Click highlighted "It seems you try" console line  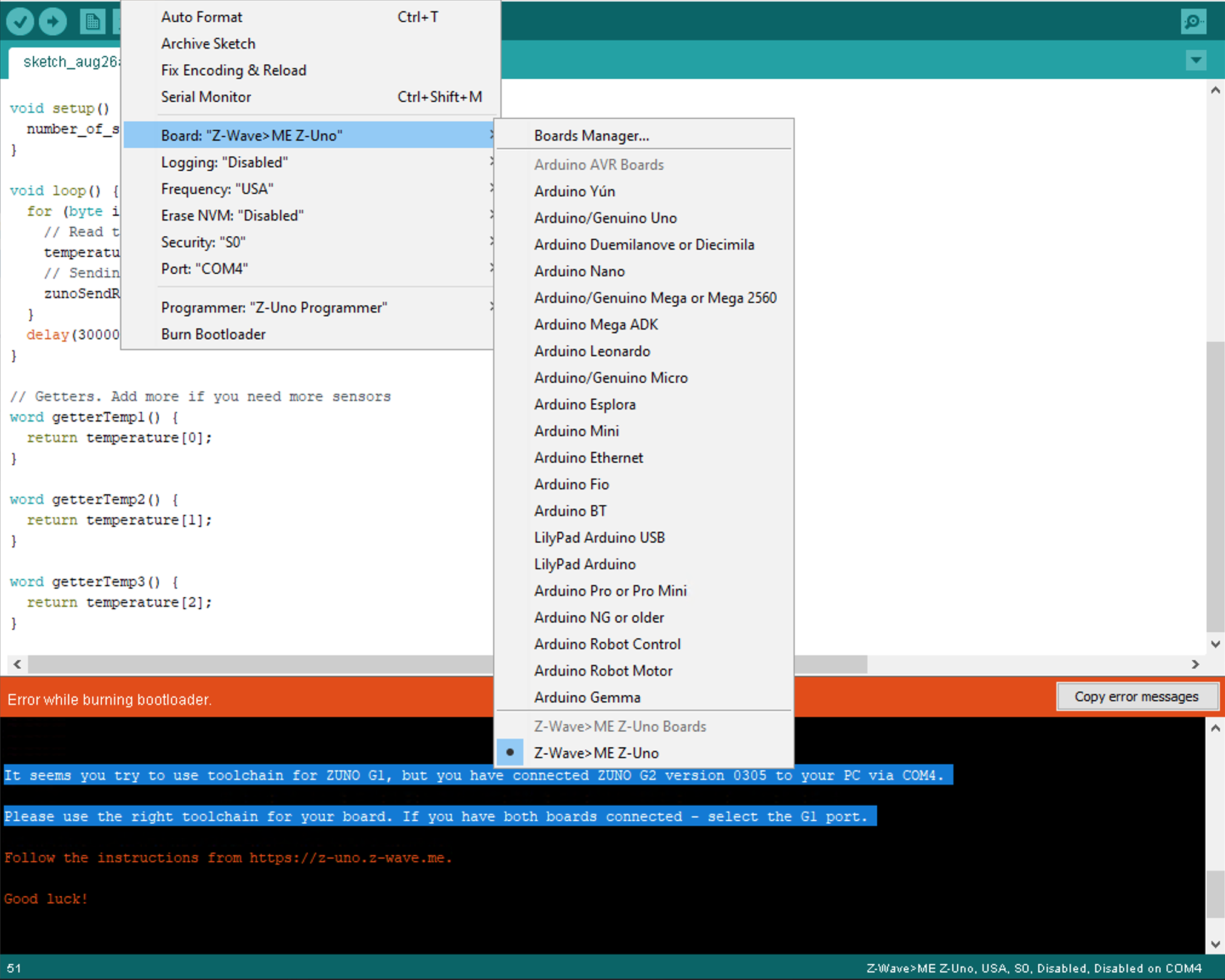pos(478,775)
